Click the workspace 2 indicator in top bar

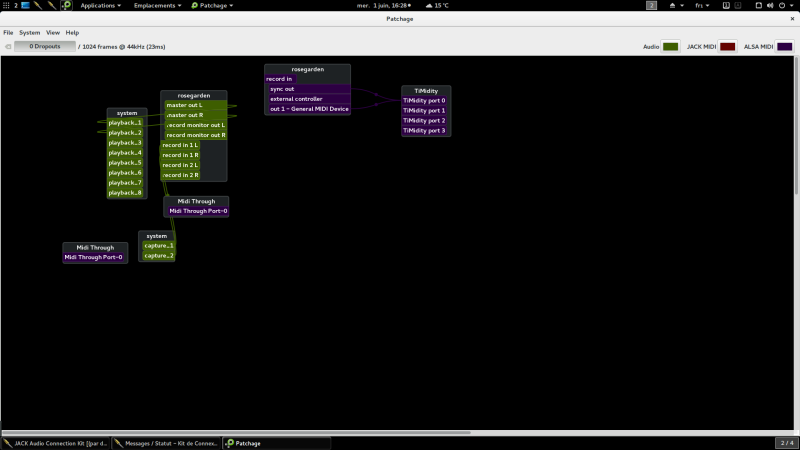[x=651, y=5]
